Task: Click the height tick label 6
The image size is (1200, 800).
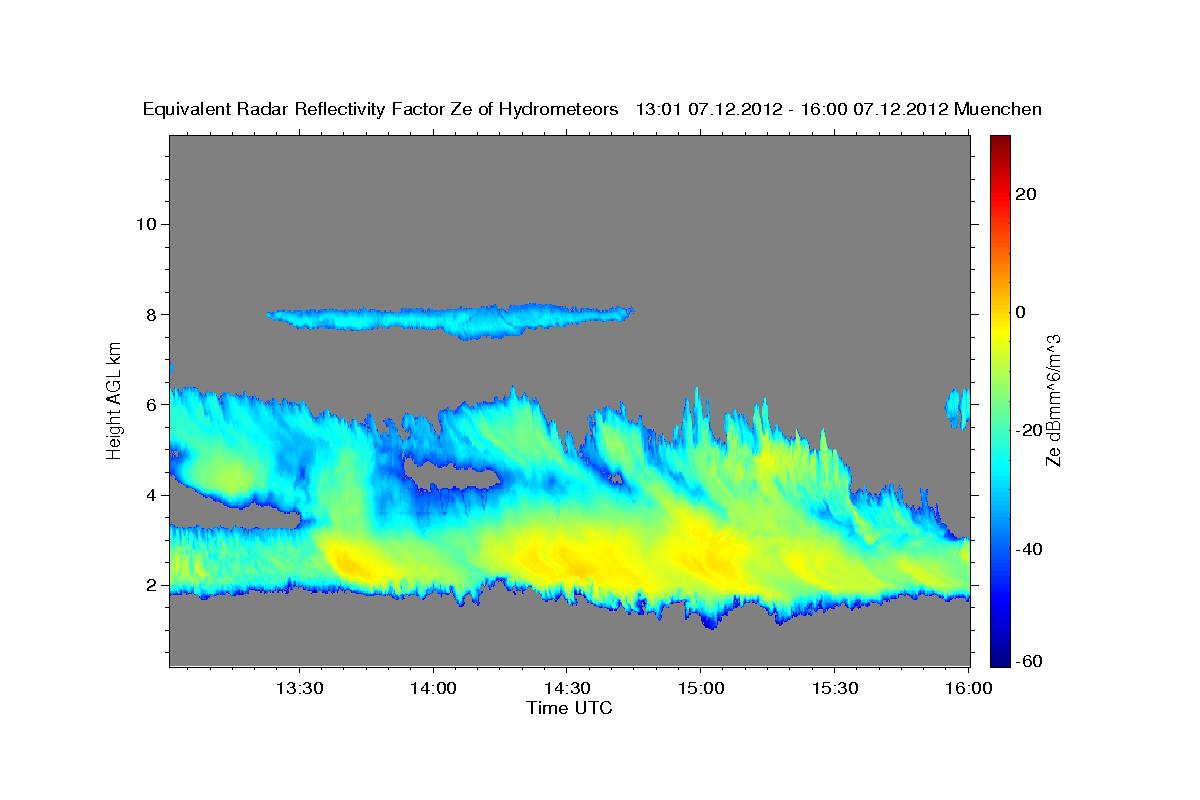Action: click(151, 405)
